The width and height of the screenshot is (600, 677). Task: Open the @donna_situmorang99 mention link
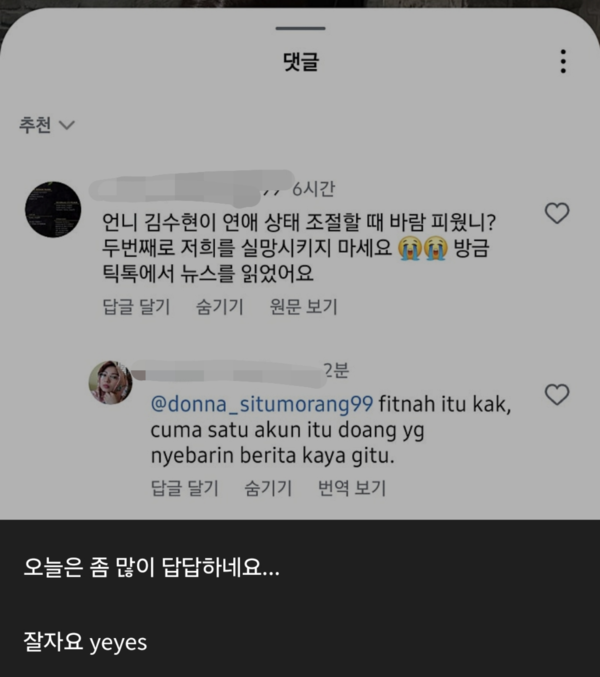(x=261, y=404)
